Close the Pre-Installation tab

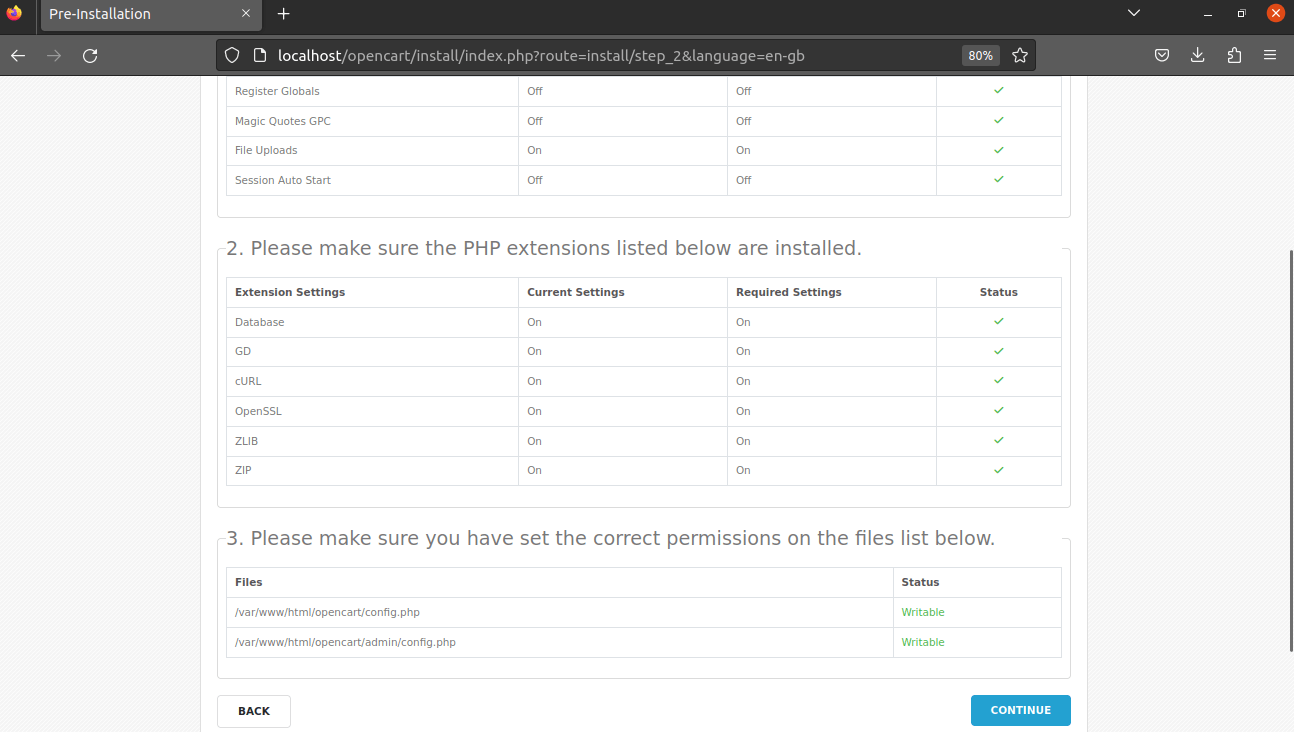pos(246,14)
